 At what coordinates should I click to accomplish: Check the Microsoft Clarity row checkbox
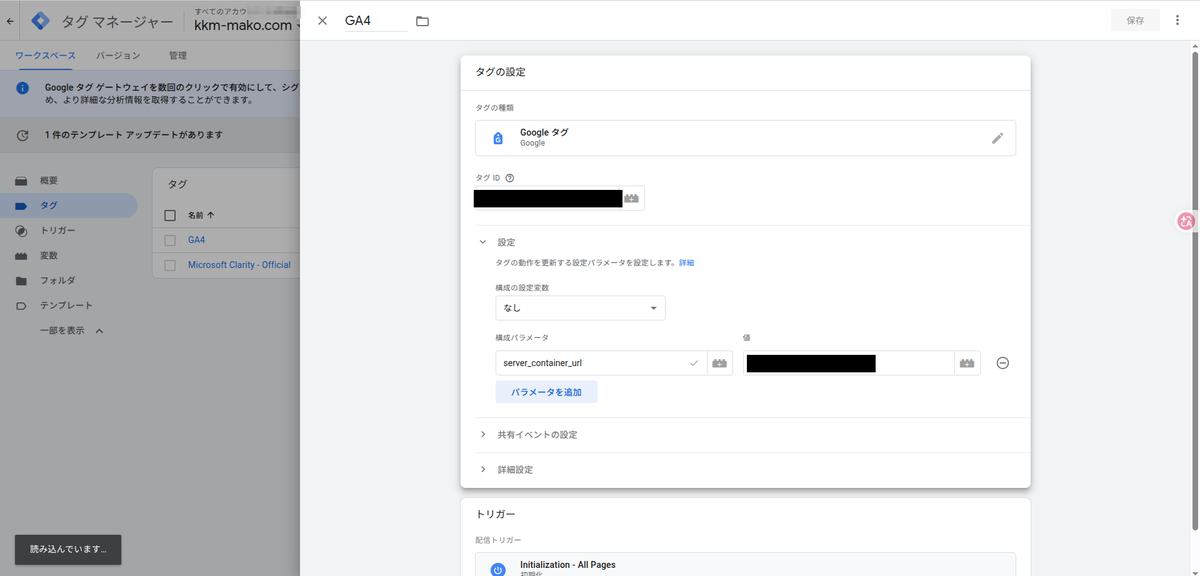[170, 265]
